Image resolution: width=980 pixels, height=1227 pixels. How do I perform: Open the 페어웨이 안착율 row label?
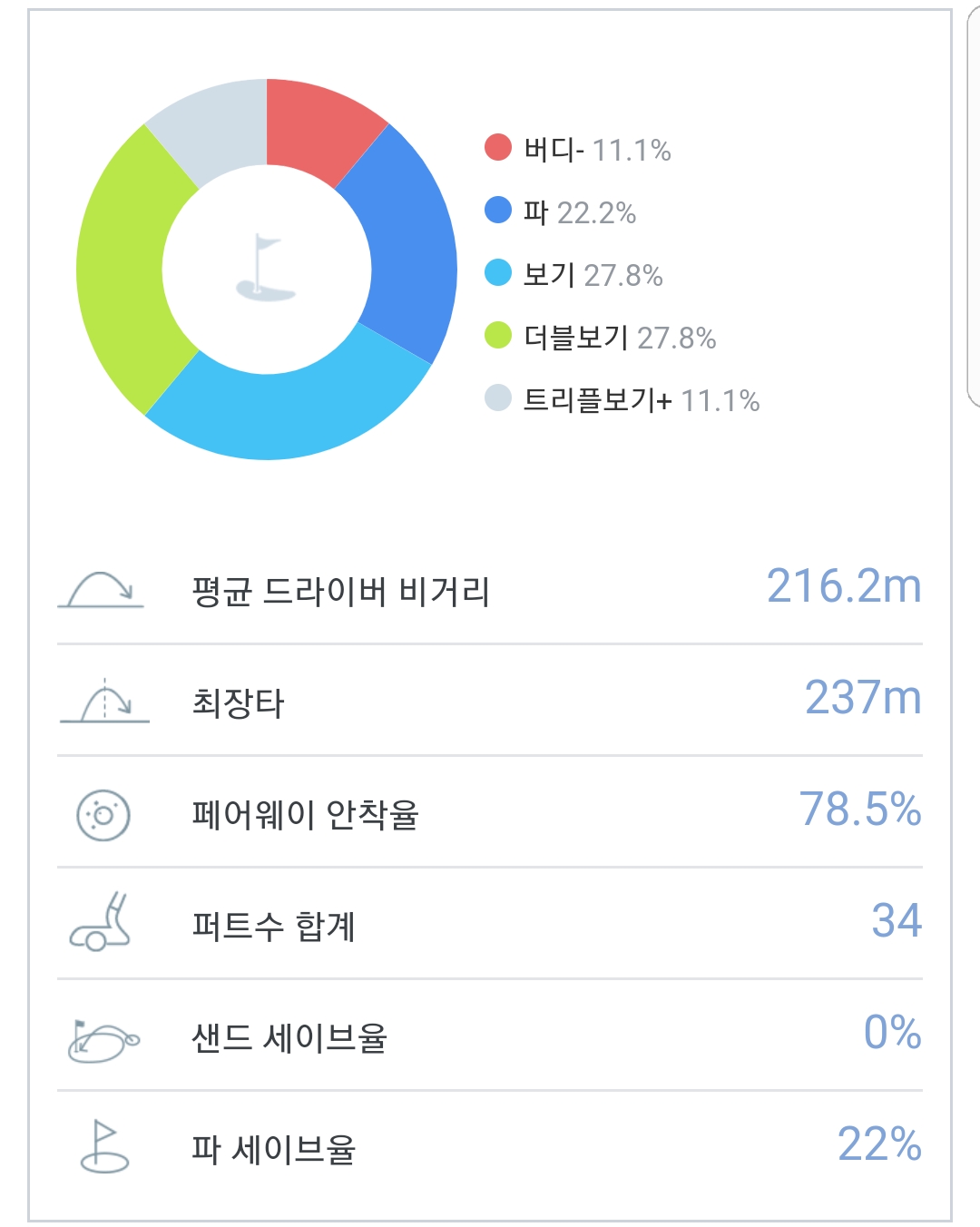(x=305, y=815)
